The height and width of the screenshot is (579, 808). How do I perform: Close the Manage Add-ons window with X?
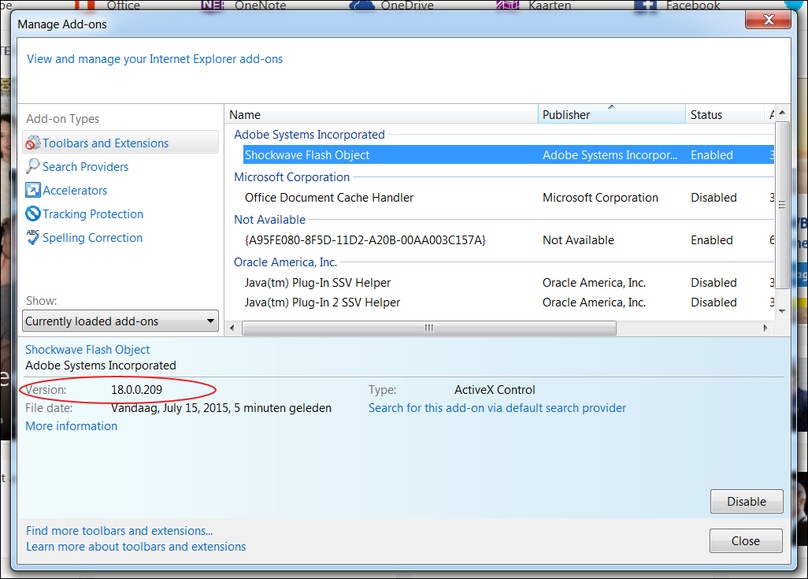(773, 21)
